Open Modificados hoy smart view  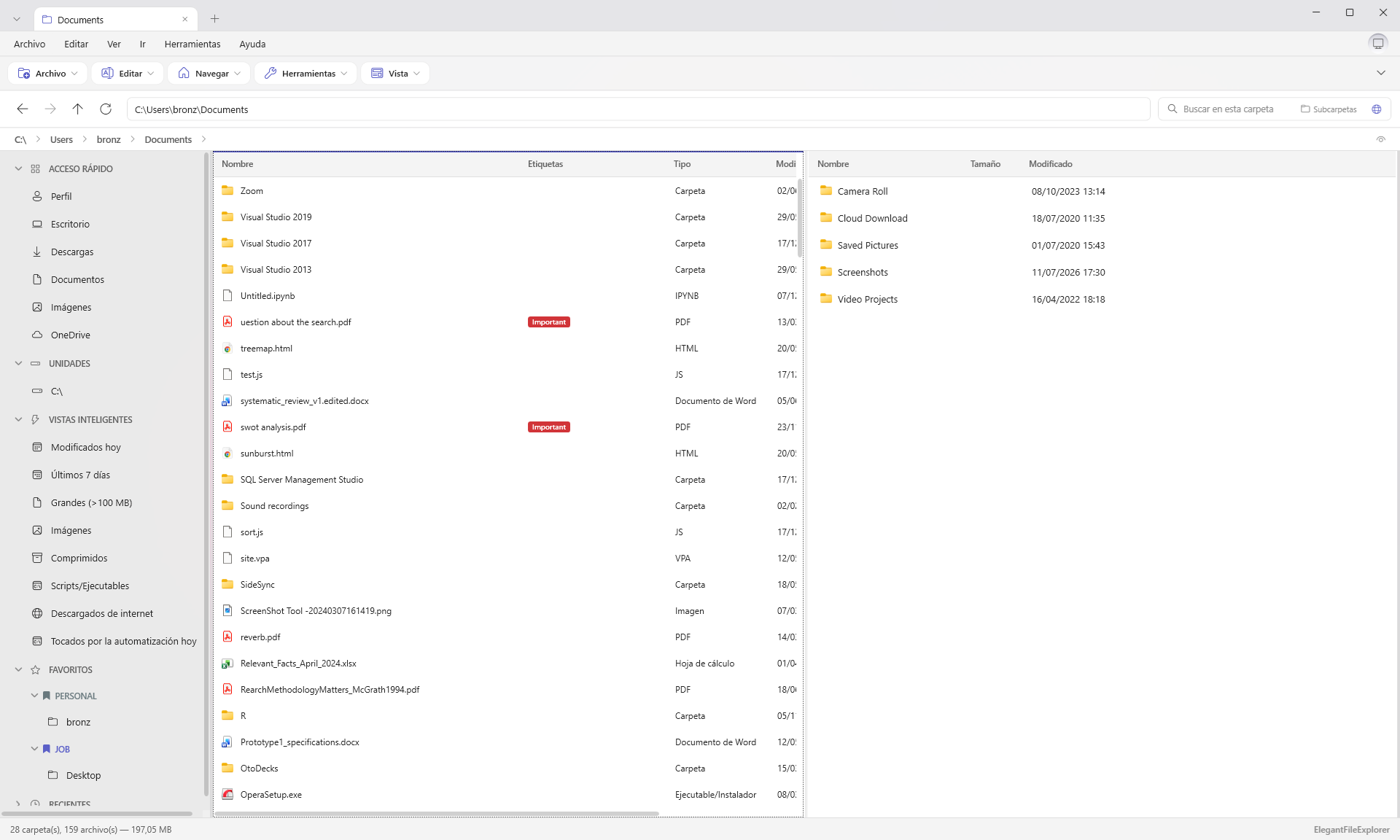(86, 447)
